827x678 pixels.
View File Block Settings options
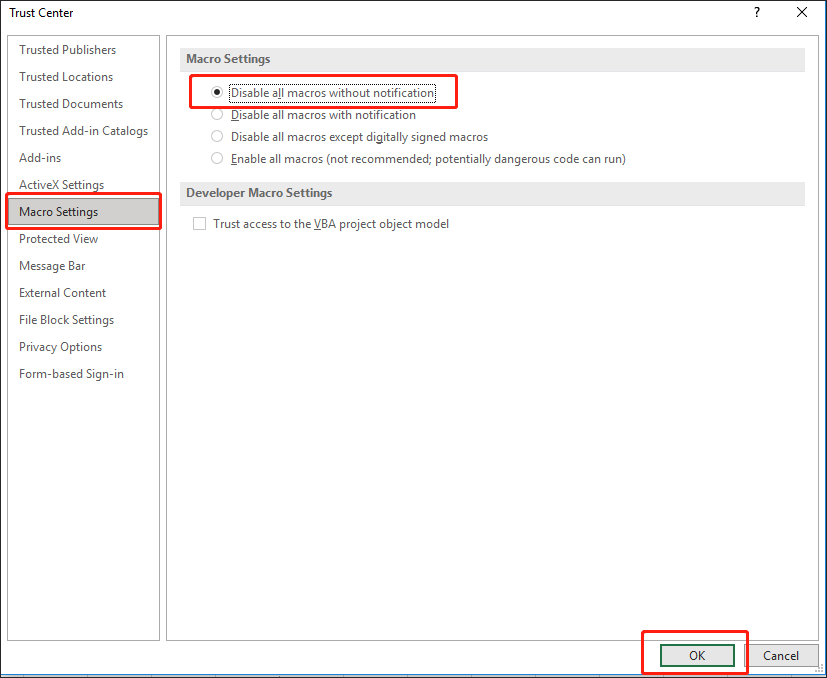coord(66,319)
